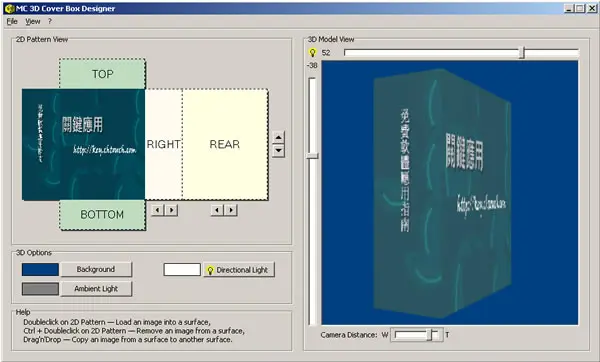Click the blue background color swatch
Image resolution: width=600 pixels, height=362 pixels.
[40, 269]
